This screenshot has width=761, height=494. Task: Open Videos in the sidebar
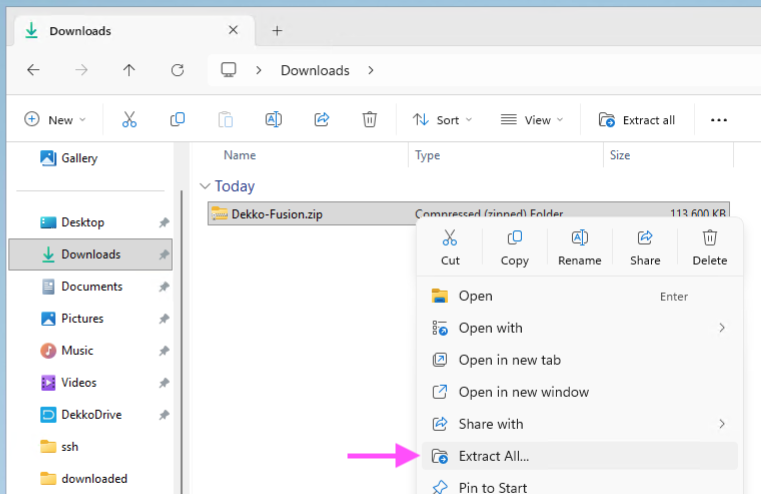click(90, 382)
